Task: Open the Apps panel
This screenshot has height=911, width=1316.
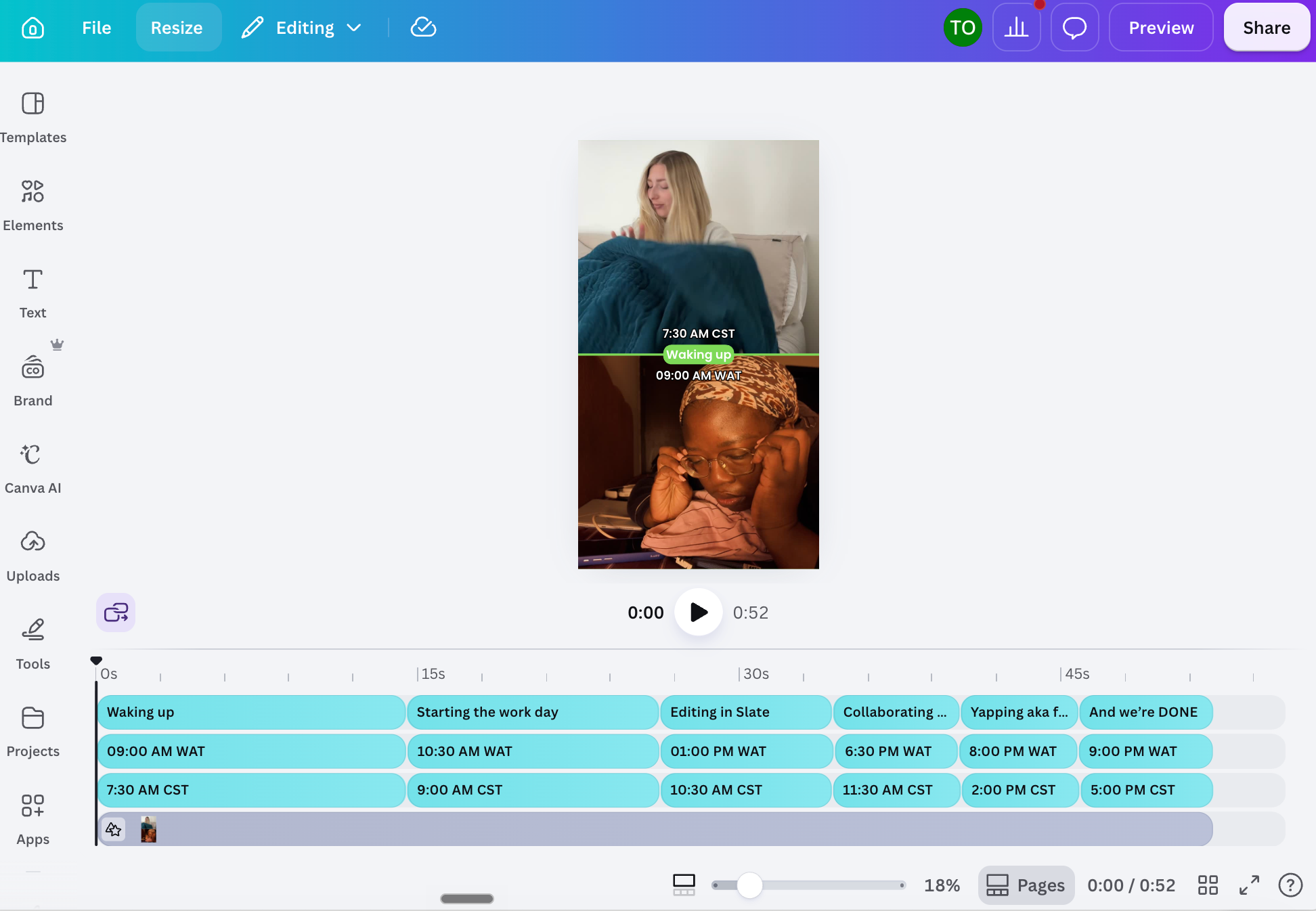Action: tap(32, 820)
